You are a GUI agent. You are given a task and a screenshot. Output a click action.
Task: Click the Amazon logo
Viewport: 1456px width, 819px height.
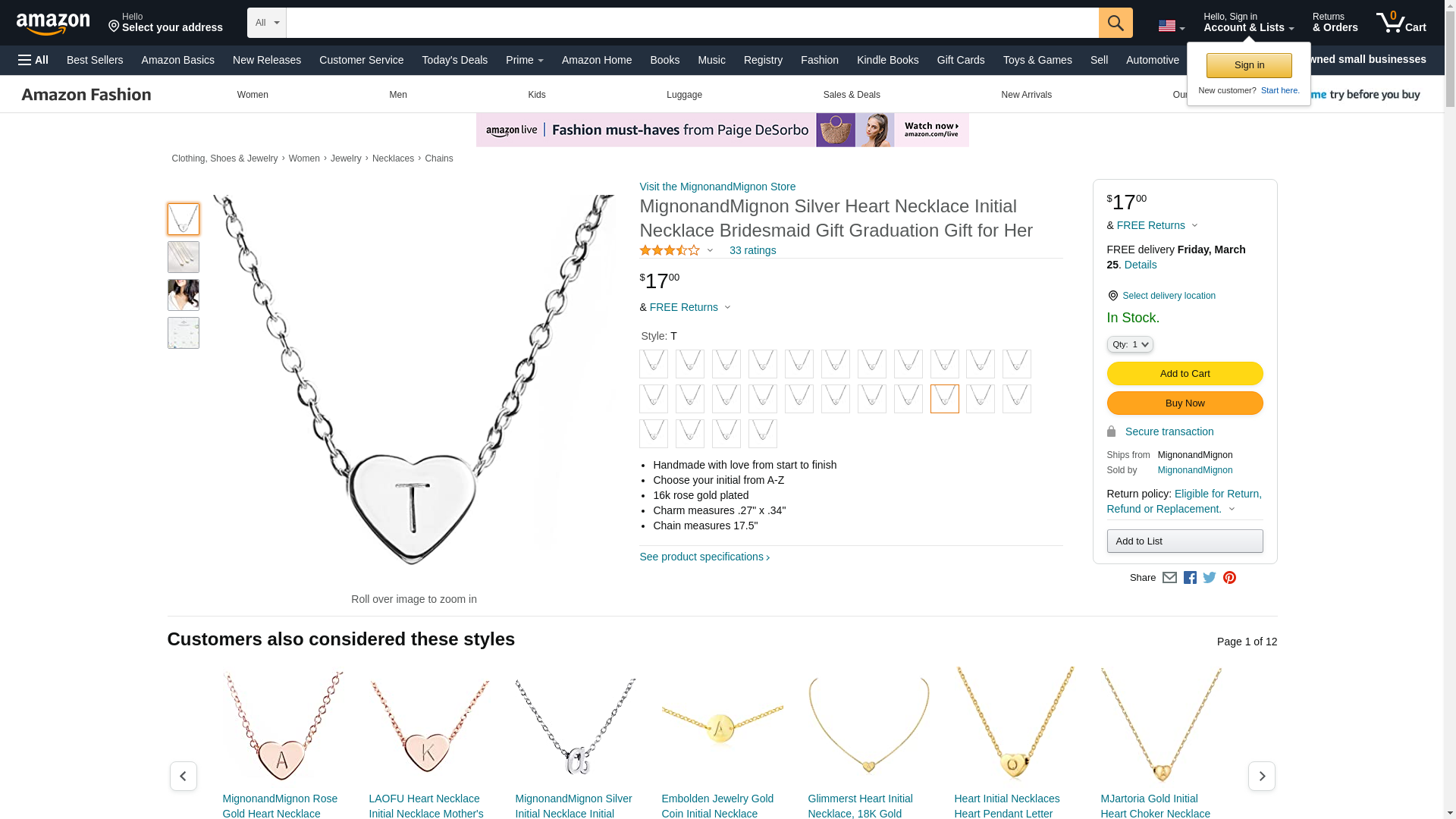pyautogui.click(x=53, y=24)
